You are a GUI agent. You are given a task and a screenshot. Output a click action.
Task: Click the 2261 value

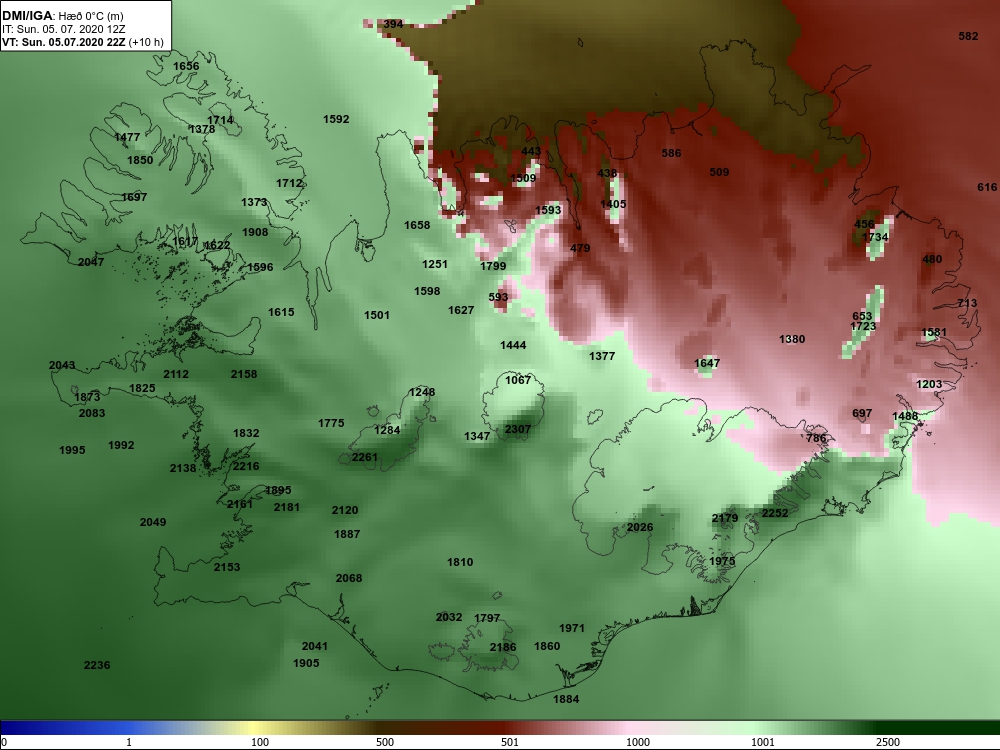365,457
